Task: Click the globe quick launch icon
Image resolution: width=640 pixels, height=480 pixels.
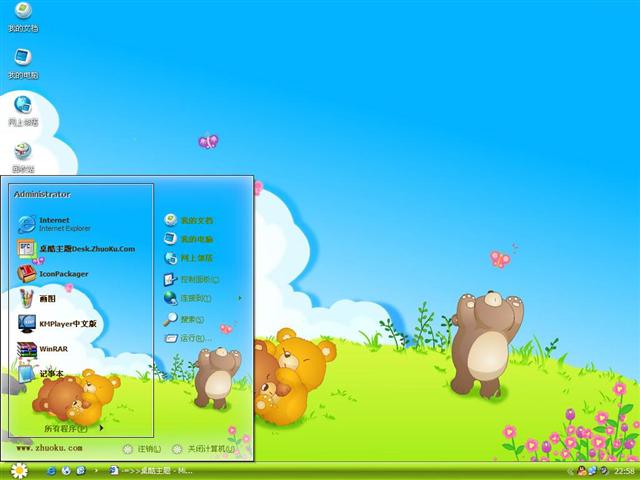Action: point(67,471)
